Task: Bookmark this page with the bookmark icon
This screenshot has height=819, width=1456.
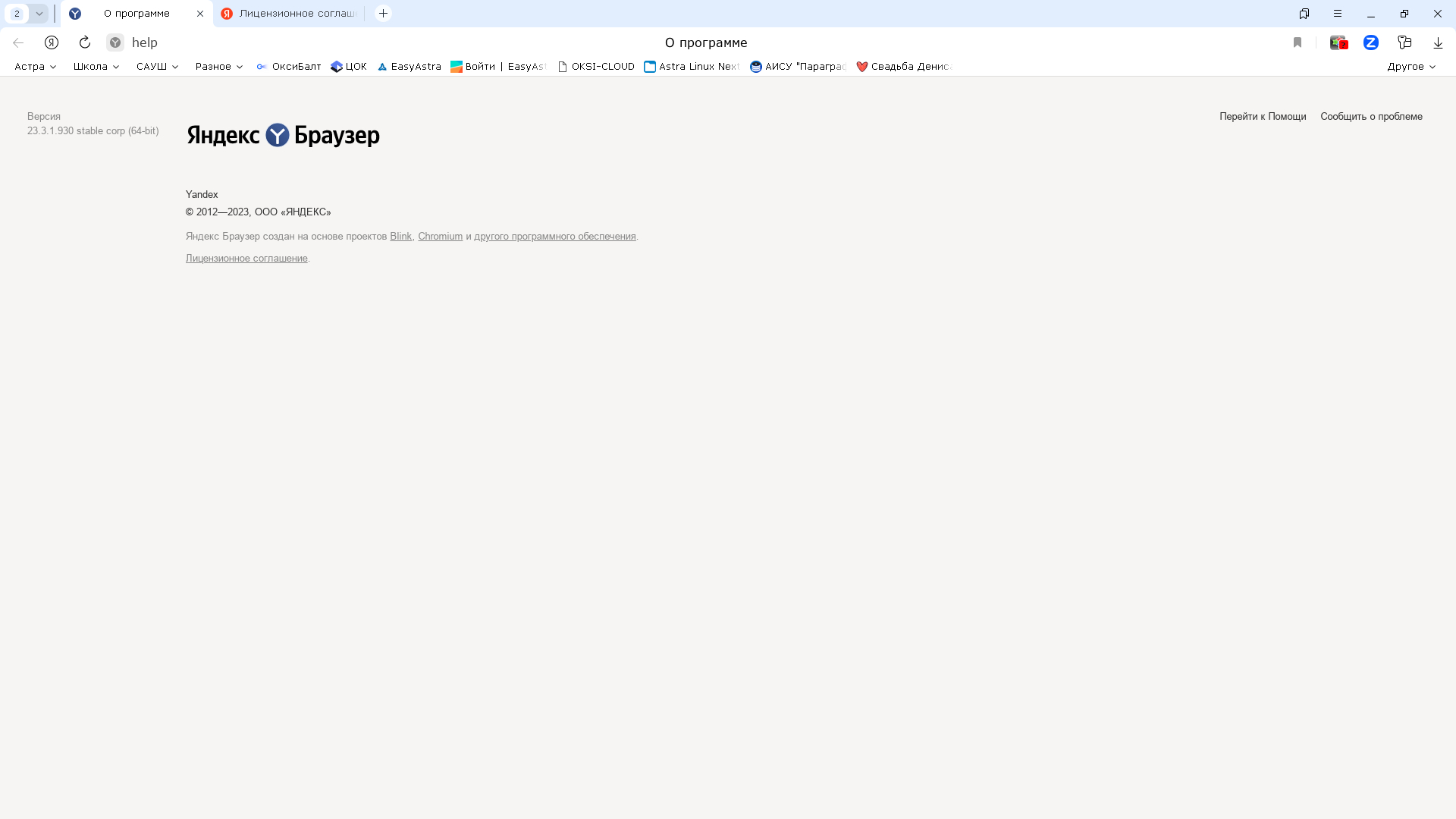Action: [x=1298, y=42]
